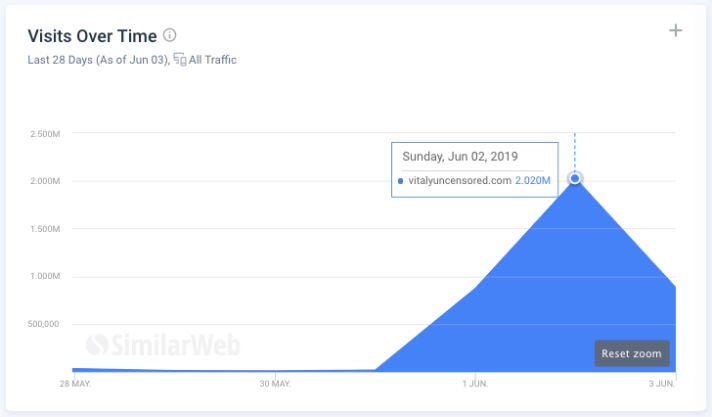712x417 pixels.
Task: Click the 1.500M y-axis label
Action: (x=45, y=229)
